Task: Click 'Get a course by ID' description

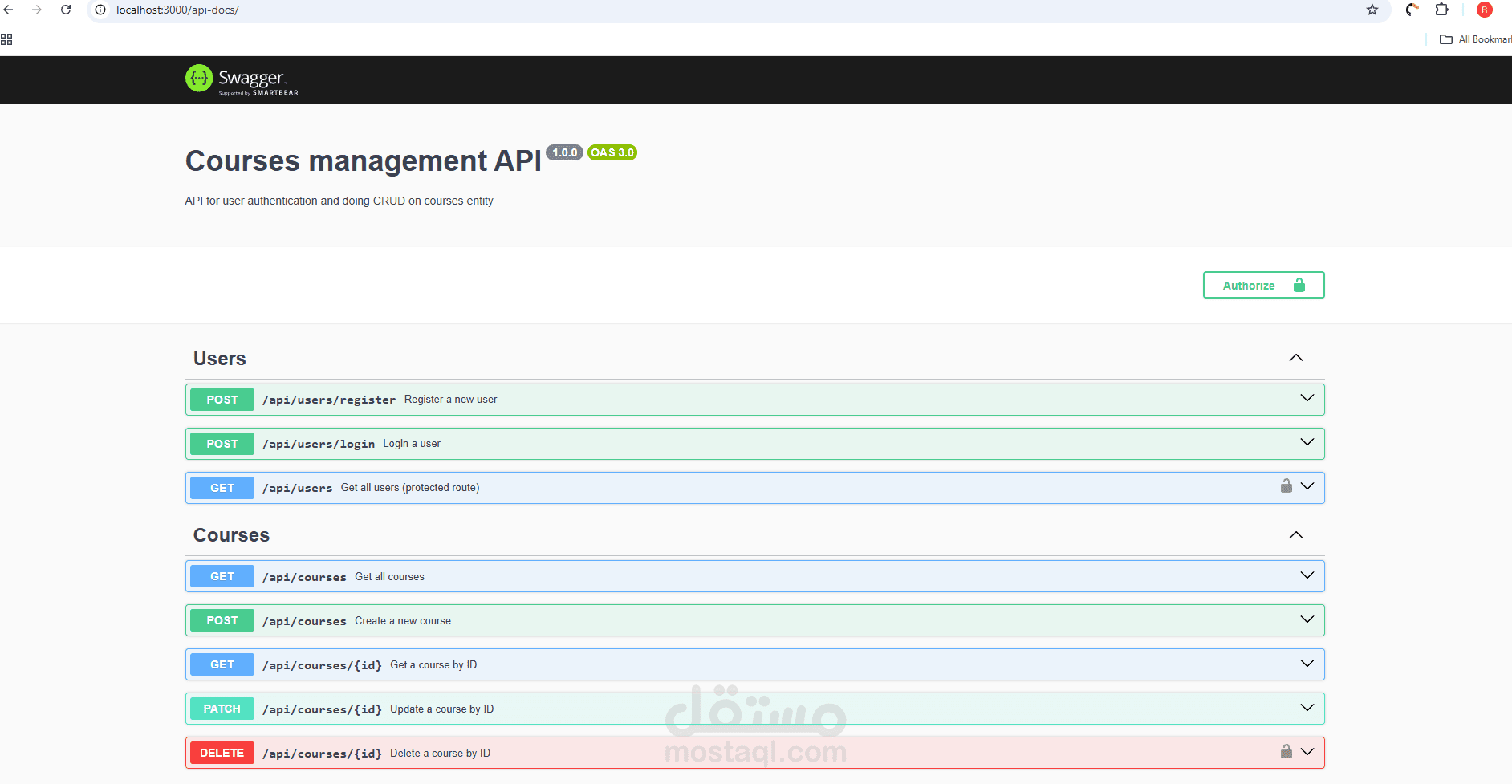Action: (x=433, y=664)
